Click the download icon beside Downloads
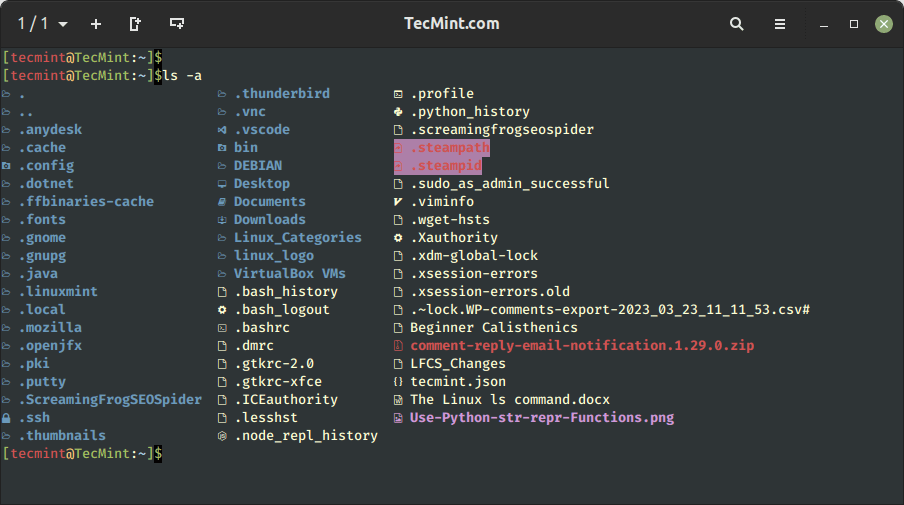 click(x=222, y=220)
